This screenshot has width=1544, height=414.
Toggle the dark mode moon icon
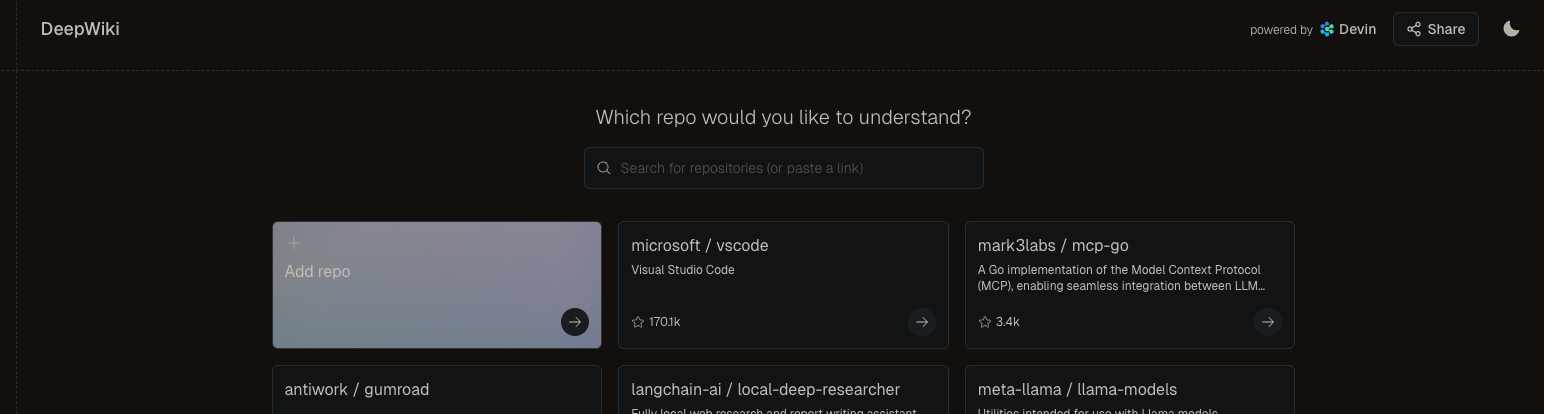1511,29
